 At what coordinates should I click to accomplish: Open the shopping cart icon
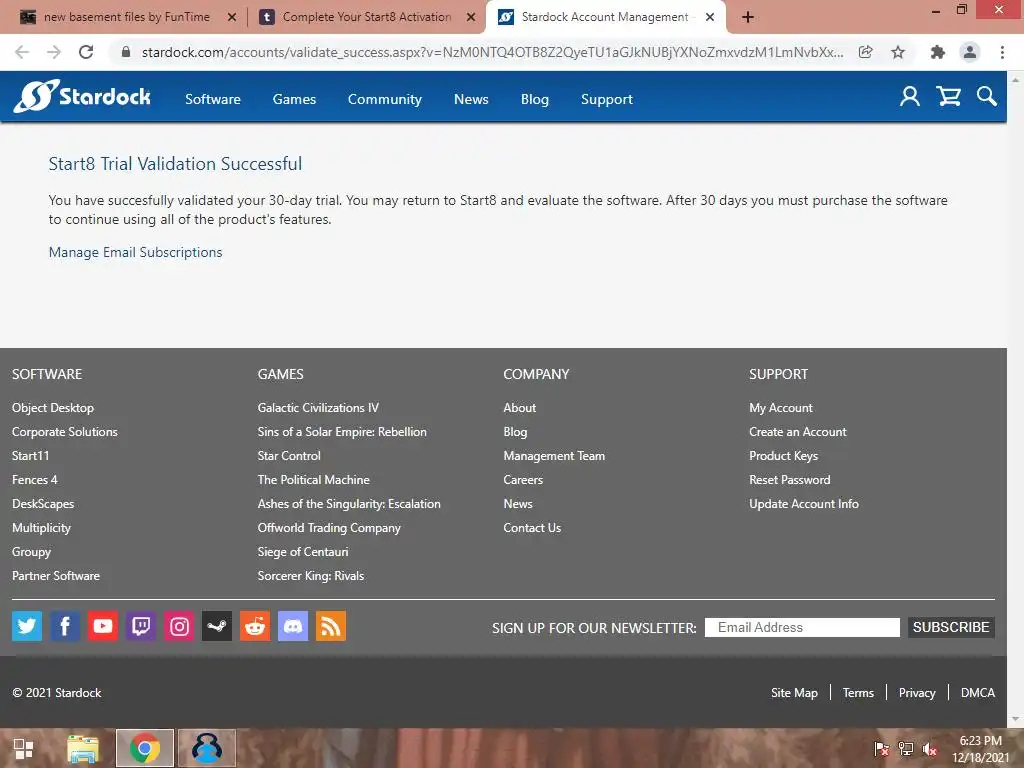[948, 97]
